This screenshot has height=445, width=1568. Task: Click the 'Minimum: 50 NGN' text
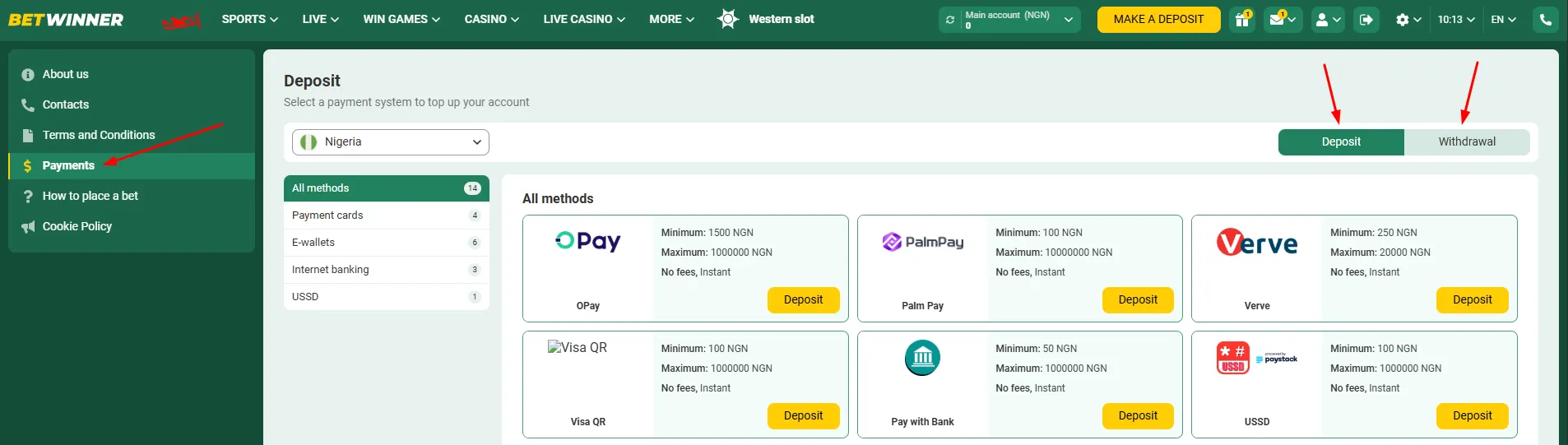click(1037, 349)
